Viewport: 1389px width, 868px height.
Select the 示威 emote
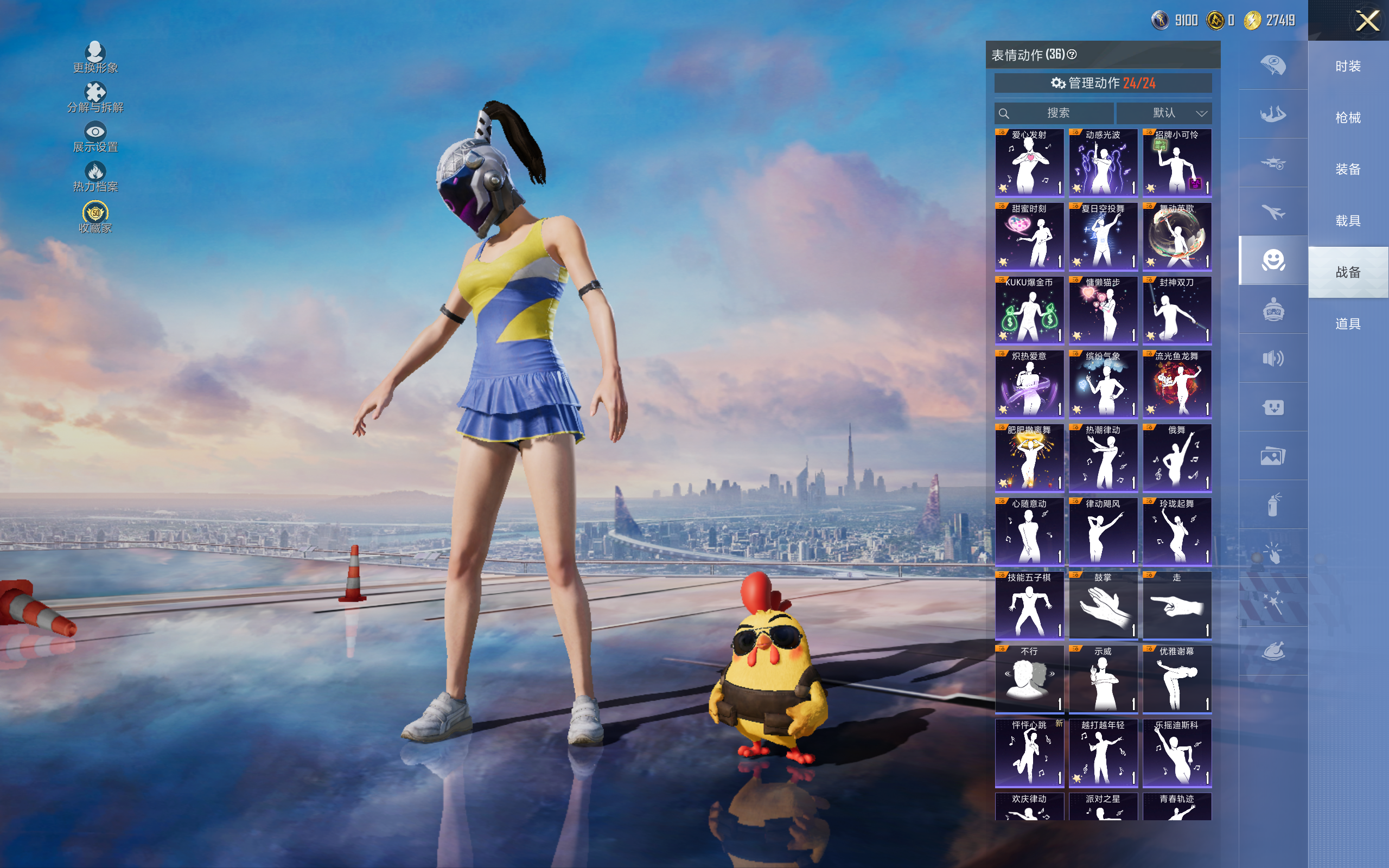click(x=1103, y=679)
